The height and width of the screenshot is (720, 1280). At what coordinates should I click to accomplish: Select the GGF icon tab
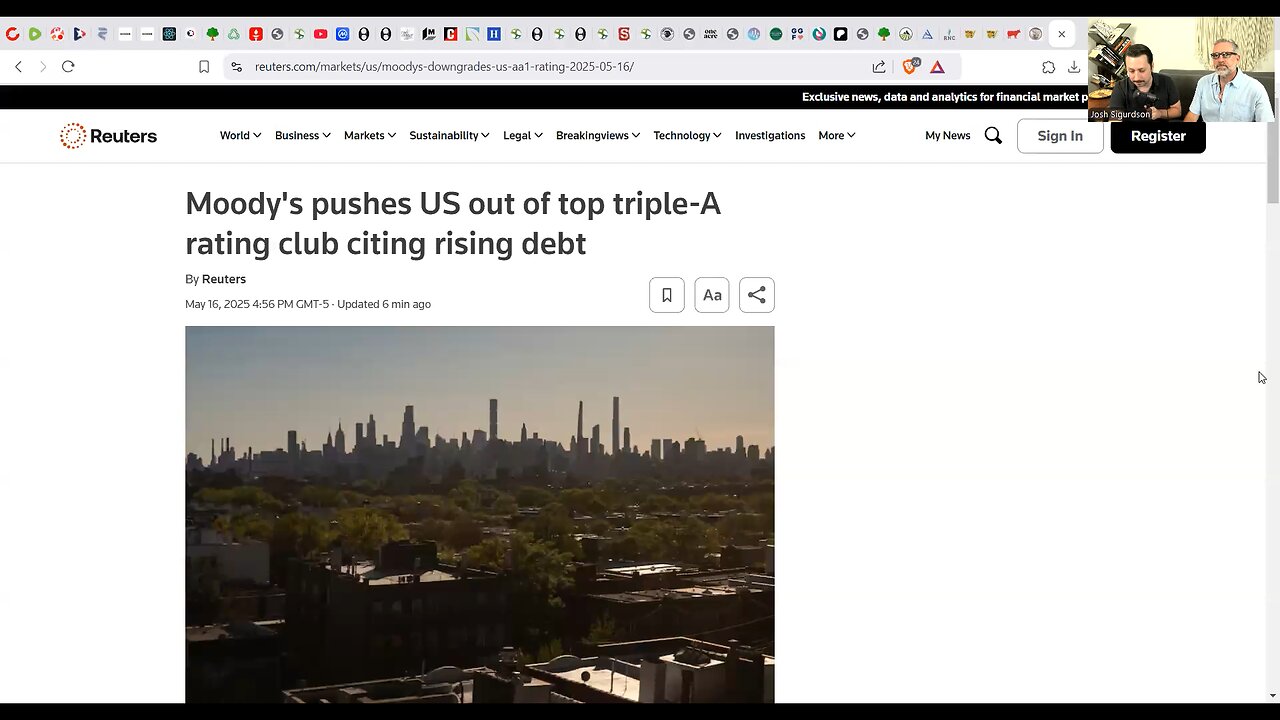(797, 34)
